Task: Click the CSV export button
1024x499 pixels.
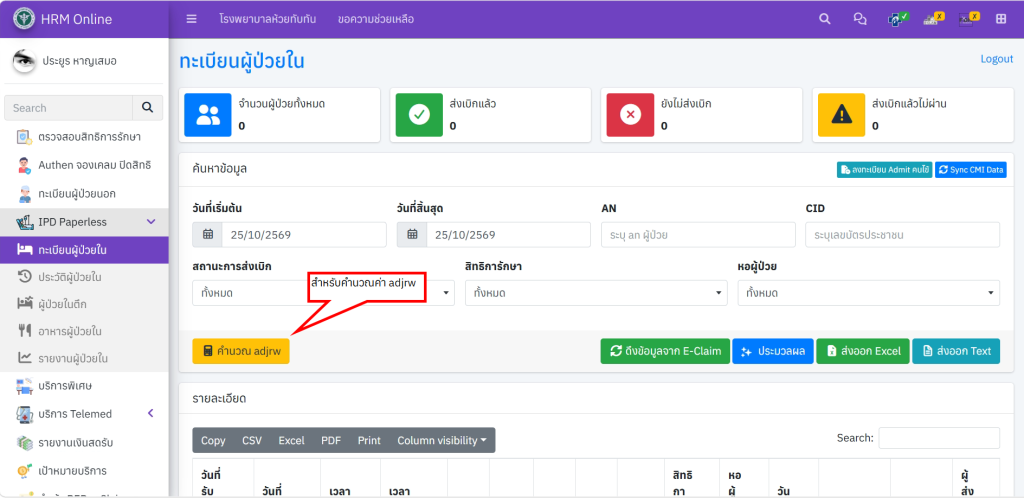Action: (252, 440)
